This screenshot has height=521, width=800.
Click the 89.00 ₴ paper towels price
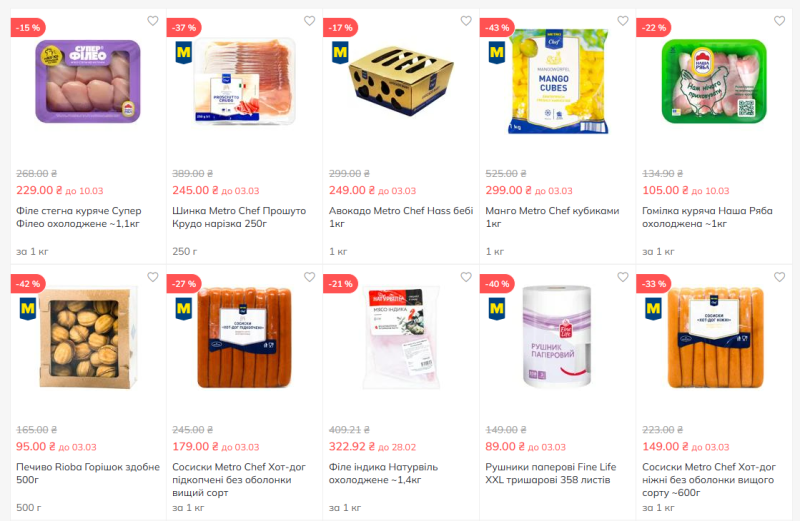tap(505, 446)
